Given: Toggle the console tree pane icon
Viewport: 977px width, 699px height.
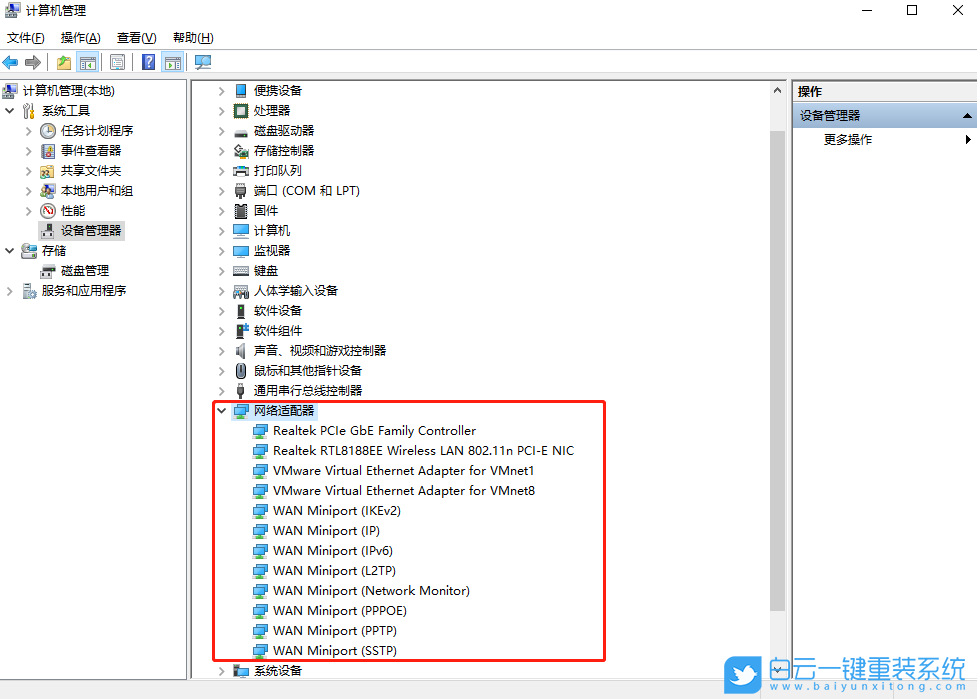Looking at the screenshot, I should (87, 61).
